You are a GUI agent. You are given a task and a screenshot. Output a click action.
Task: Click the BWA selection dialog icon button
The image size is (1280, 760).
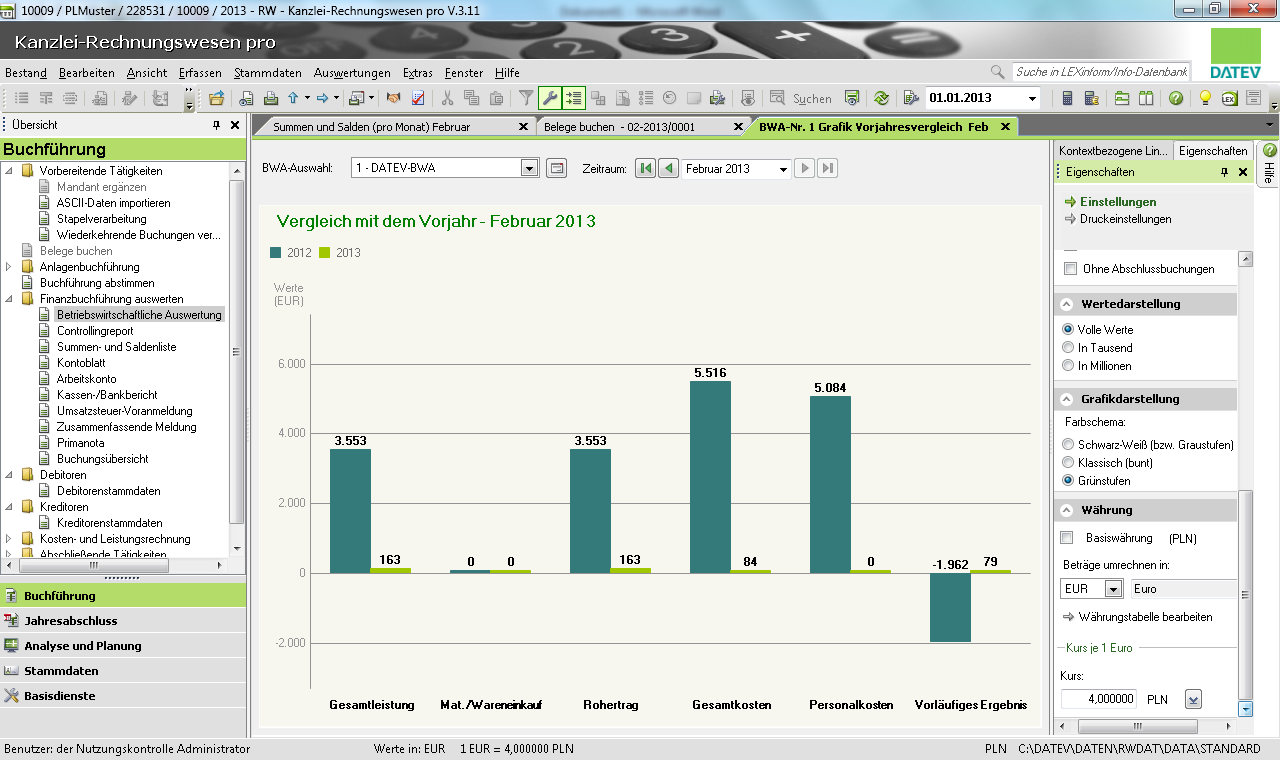point(556,168)
